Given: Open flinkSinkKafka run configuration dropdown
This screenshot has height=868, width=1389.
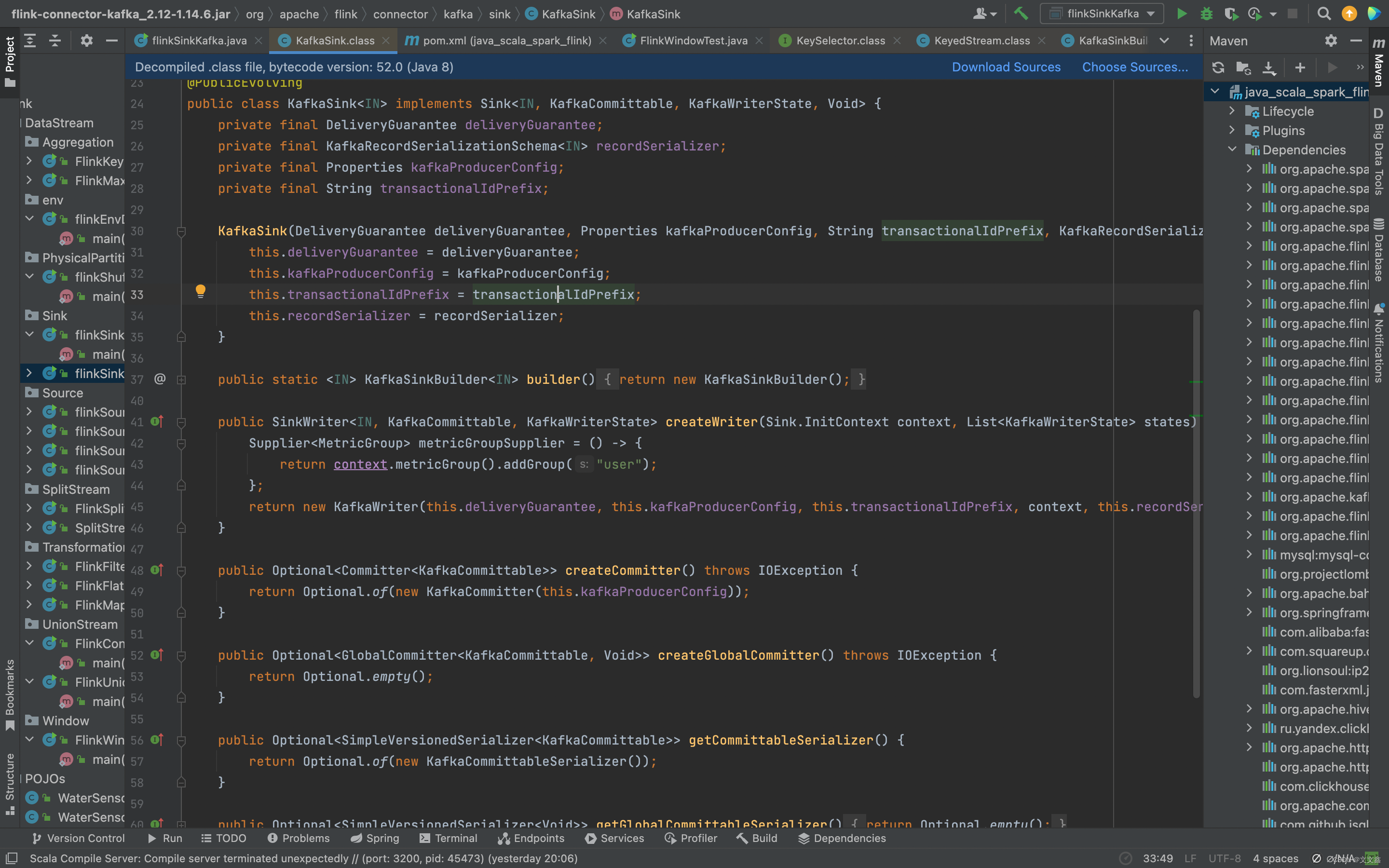Looking at the screenshot, I should [x=1102, y=14].
